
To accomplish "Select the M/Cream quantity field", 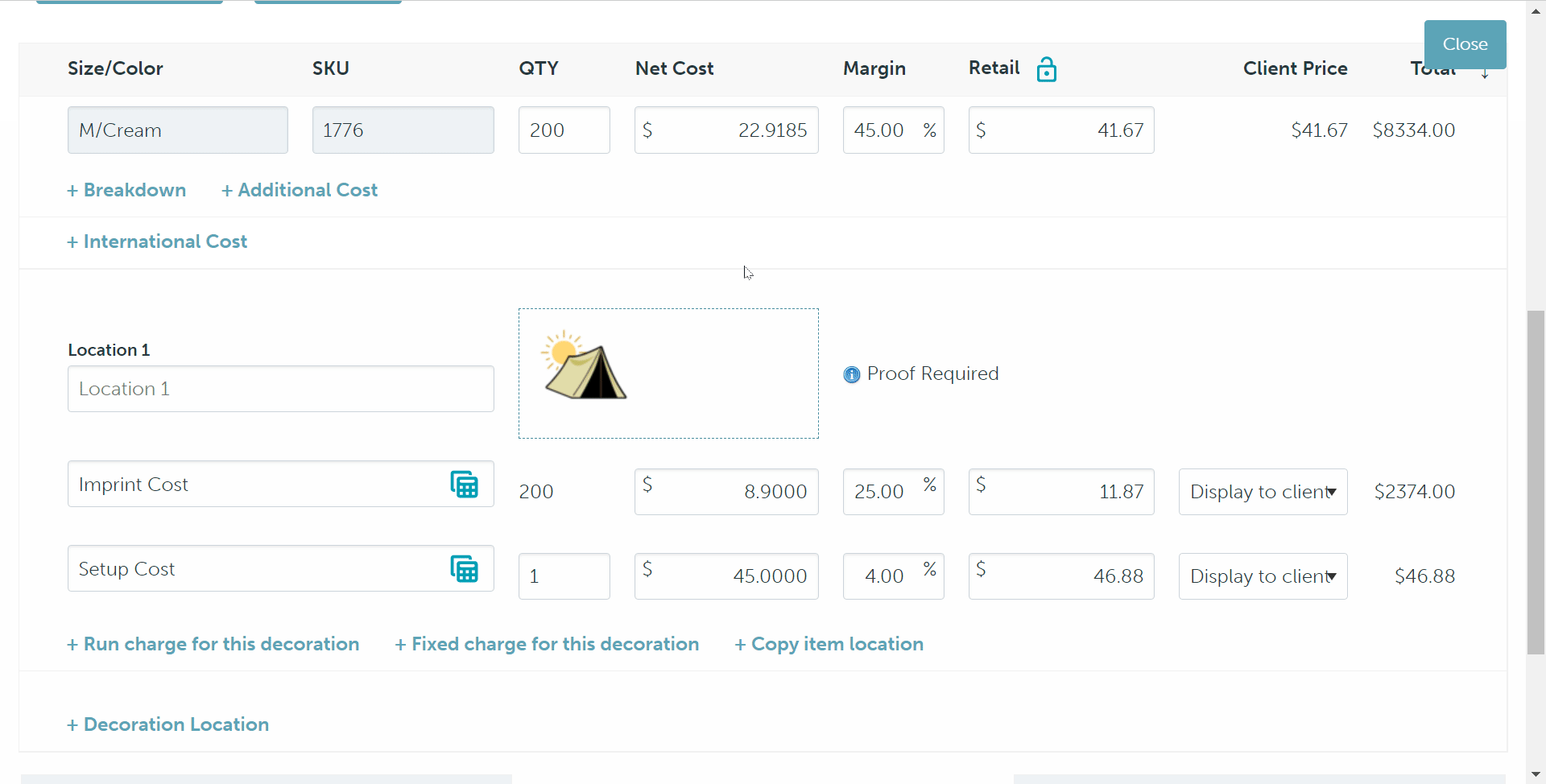I will [x=564, y=130].
